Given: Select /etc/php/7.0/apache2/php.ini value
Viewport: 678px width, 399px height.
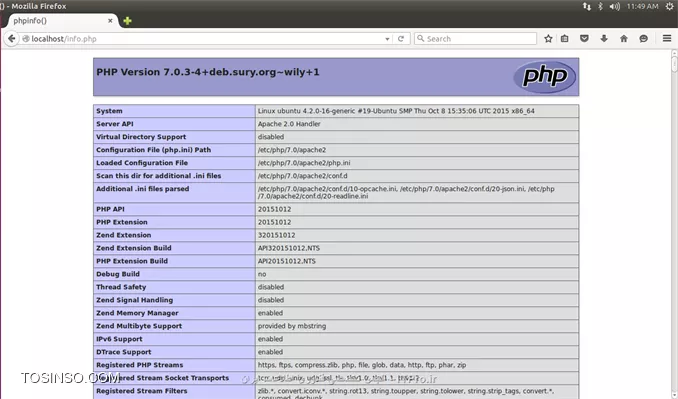Looking at the screenshot, I should (x=304, y=163).
